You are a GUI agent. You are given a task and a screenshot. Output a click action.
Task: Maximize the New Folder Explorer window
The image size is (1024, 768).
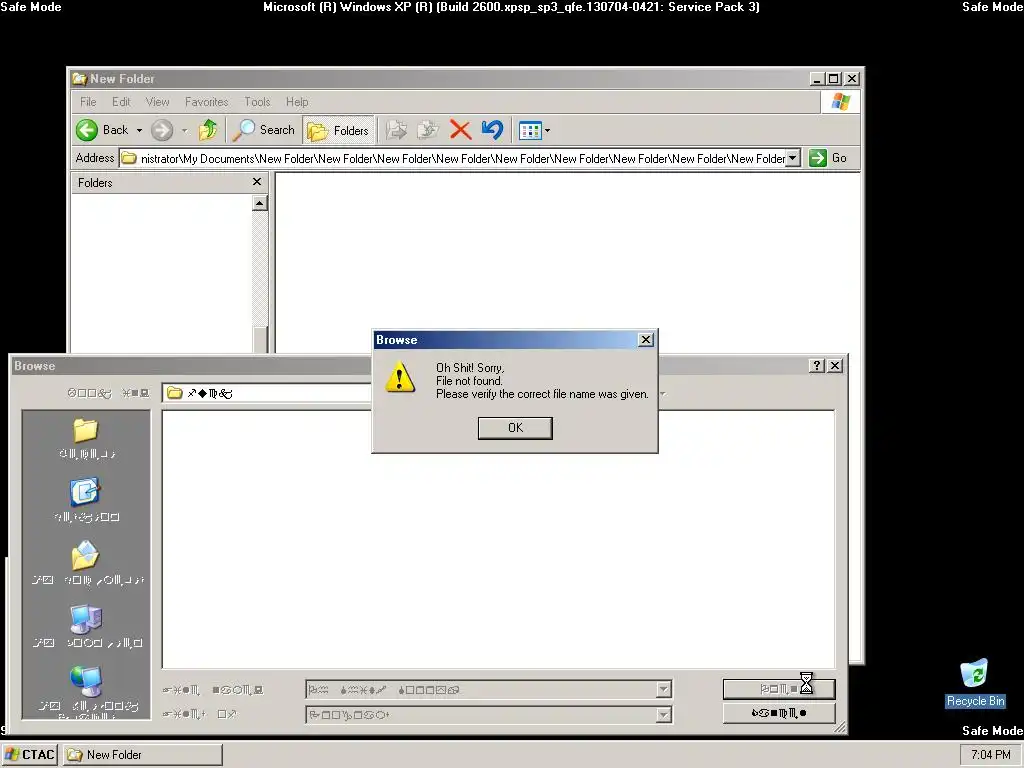coord(833,79)
